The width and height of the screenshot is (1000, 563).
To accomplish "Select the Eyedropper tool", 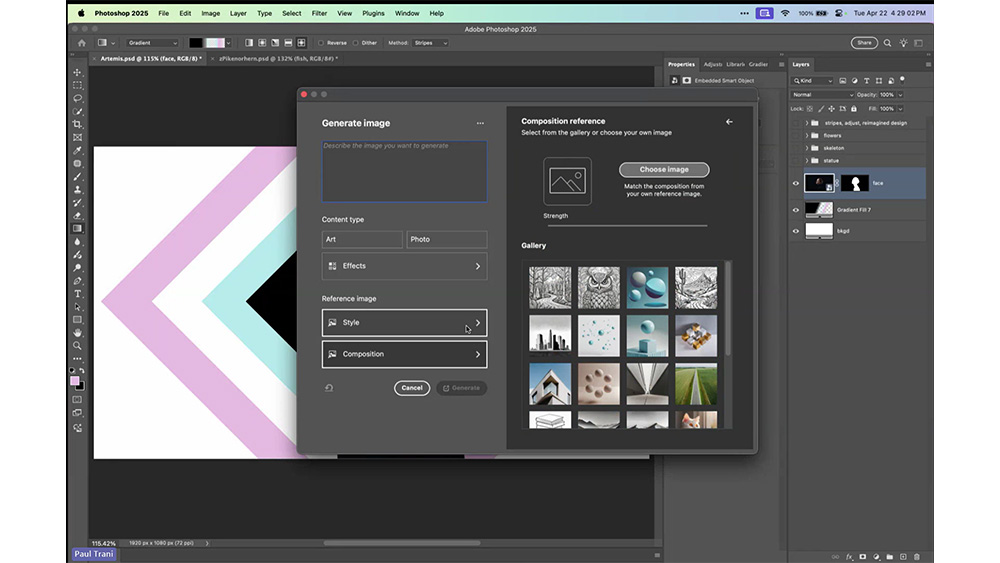I will [77, 150].
